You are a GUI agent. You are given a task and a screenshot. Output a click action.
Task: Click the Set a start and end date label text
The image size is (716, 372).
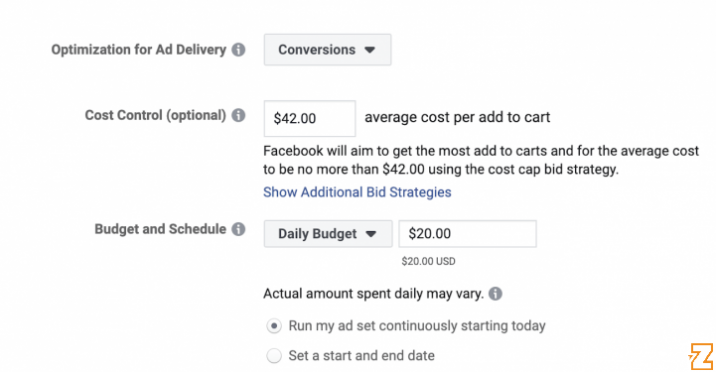pos(362,356)
